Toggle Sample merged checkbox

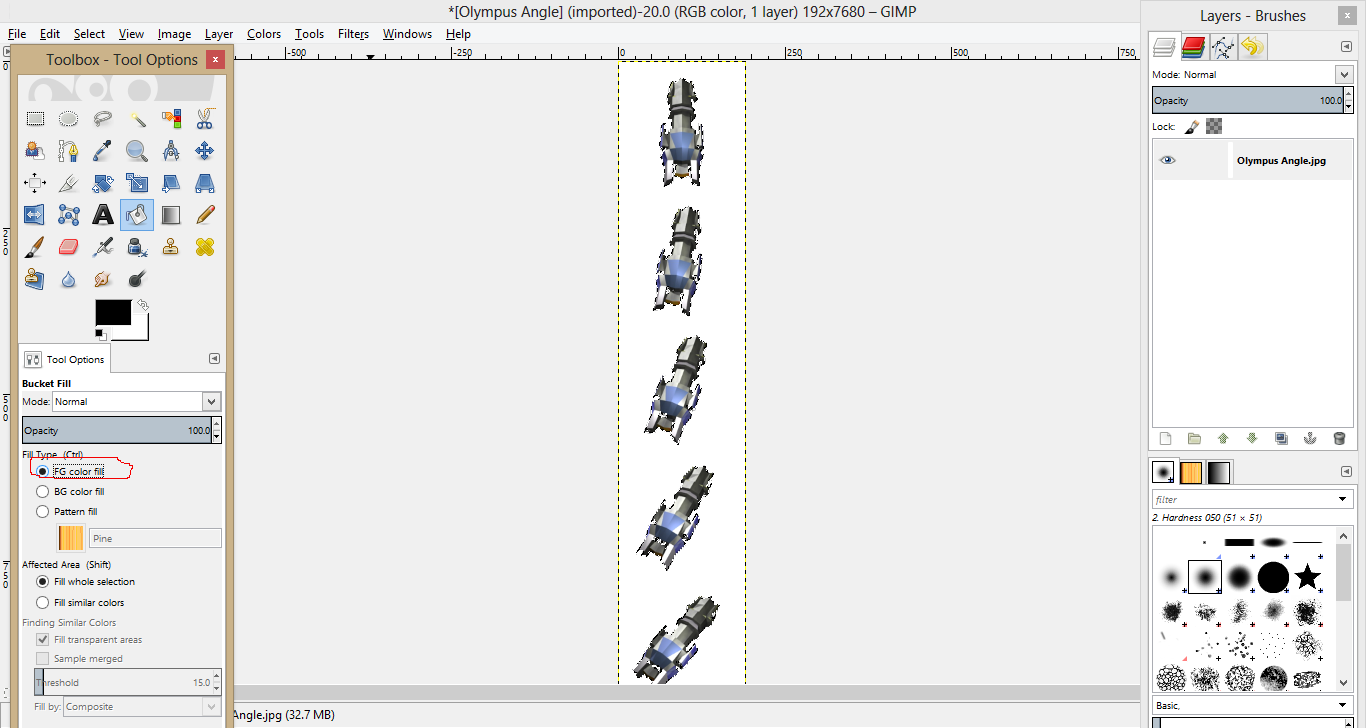coord(43,659)
